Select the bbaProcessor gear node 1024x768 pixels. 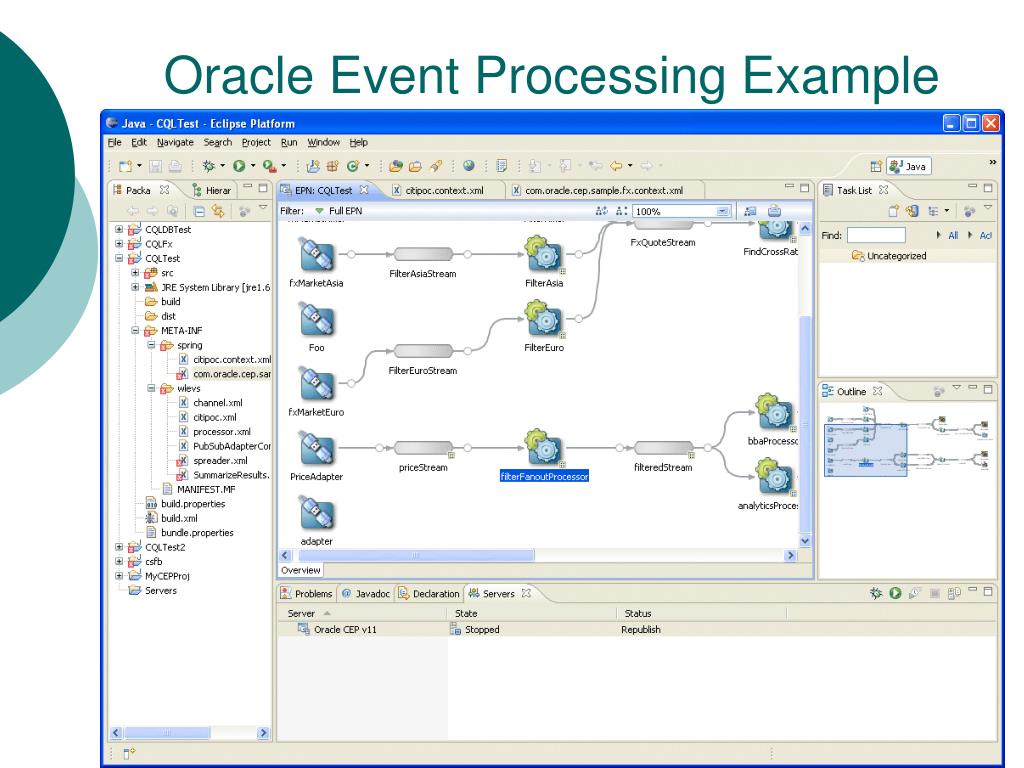[775, 412]
